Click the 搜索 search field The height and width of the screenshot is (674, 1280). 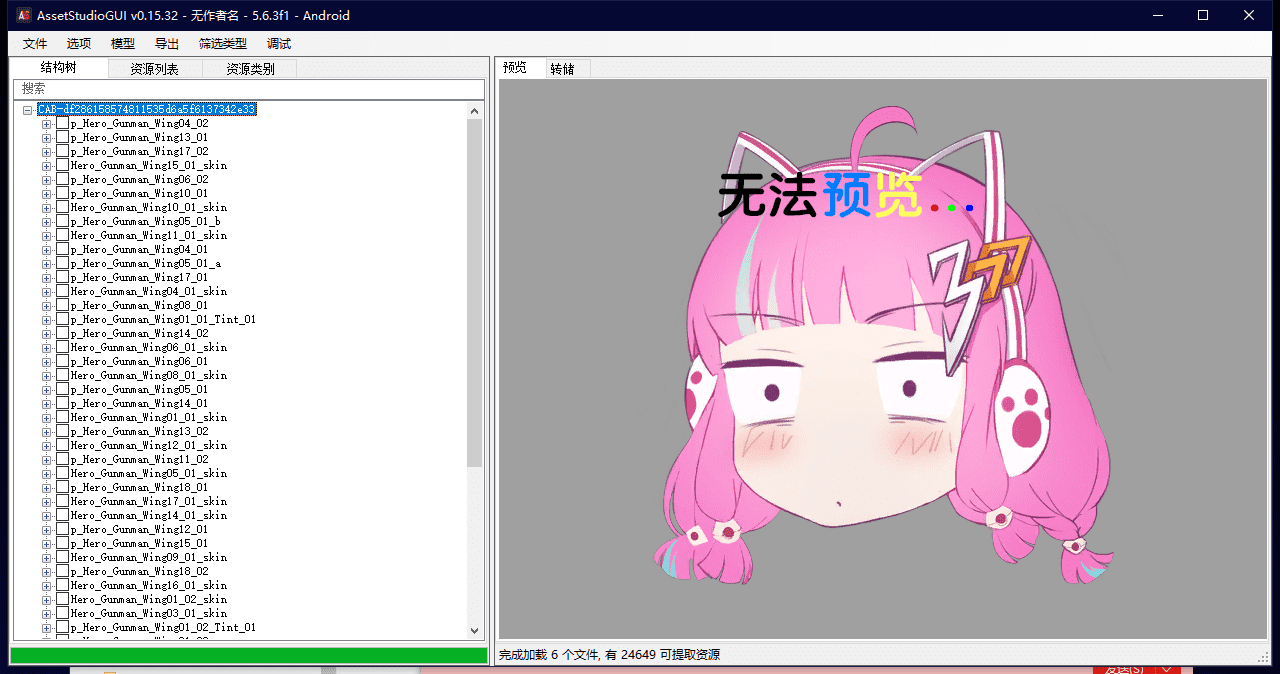248,89
